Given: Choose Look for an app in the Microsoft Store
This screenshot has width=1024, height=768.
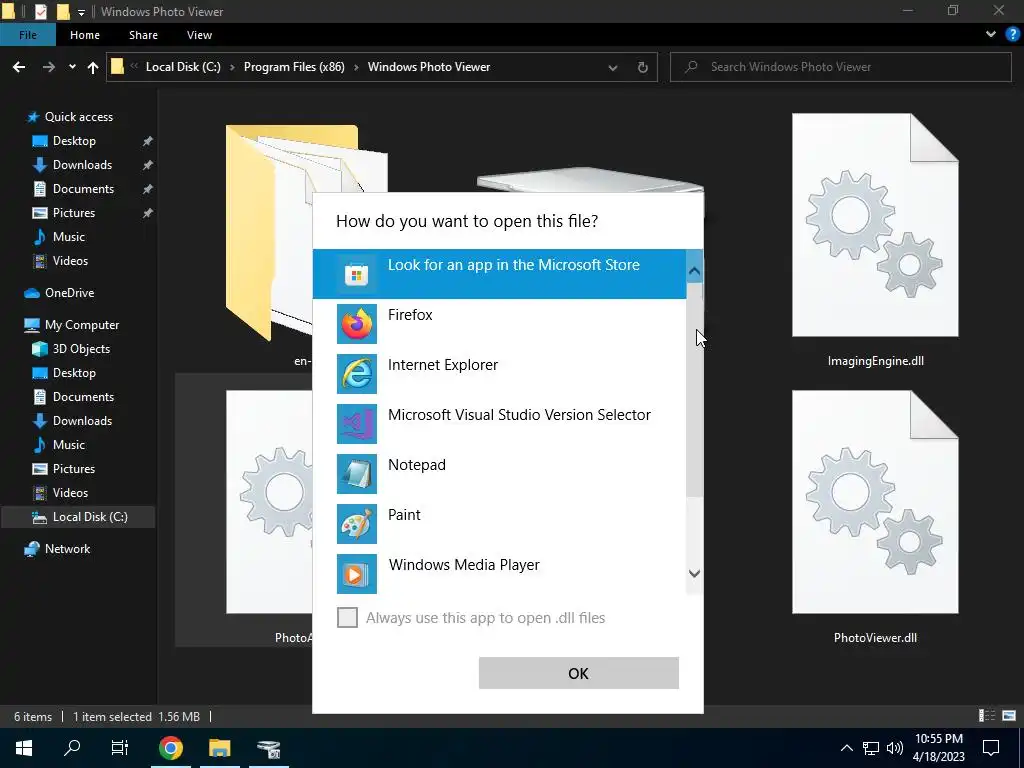Looking at the screenshot, I should click(500, 274).
